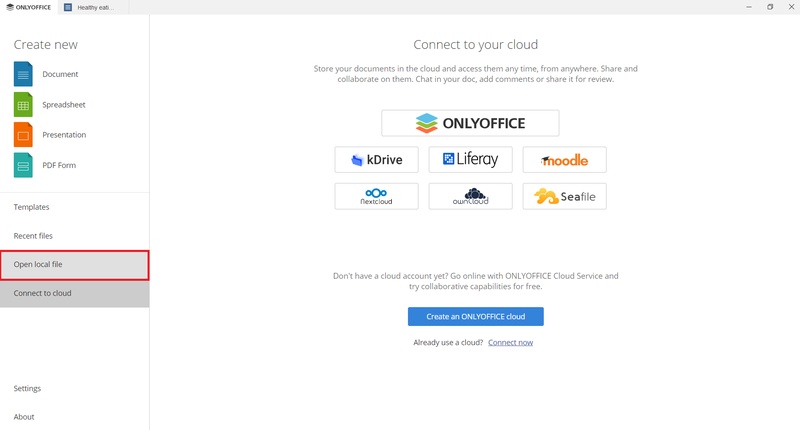Switch to the ONLYOFFICE home tab
The image size is (800, 430).
[29, 7]
